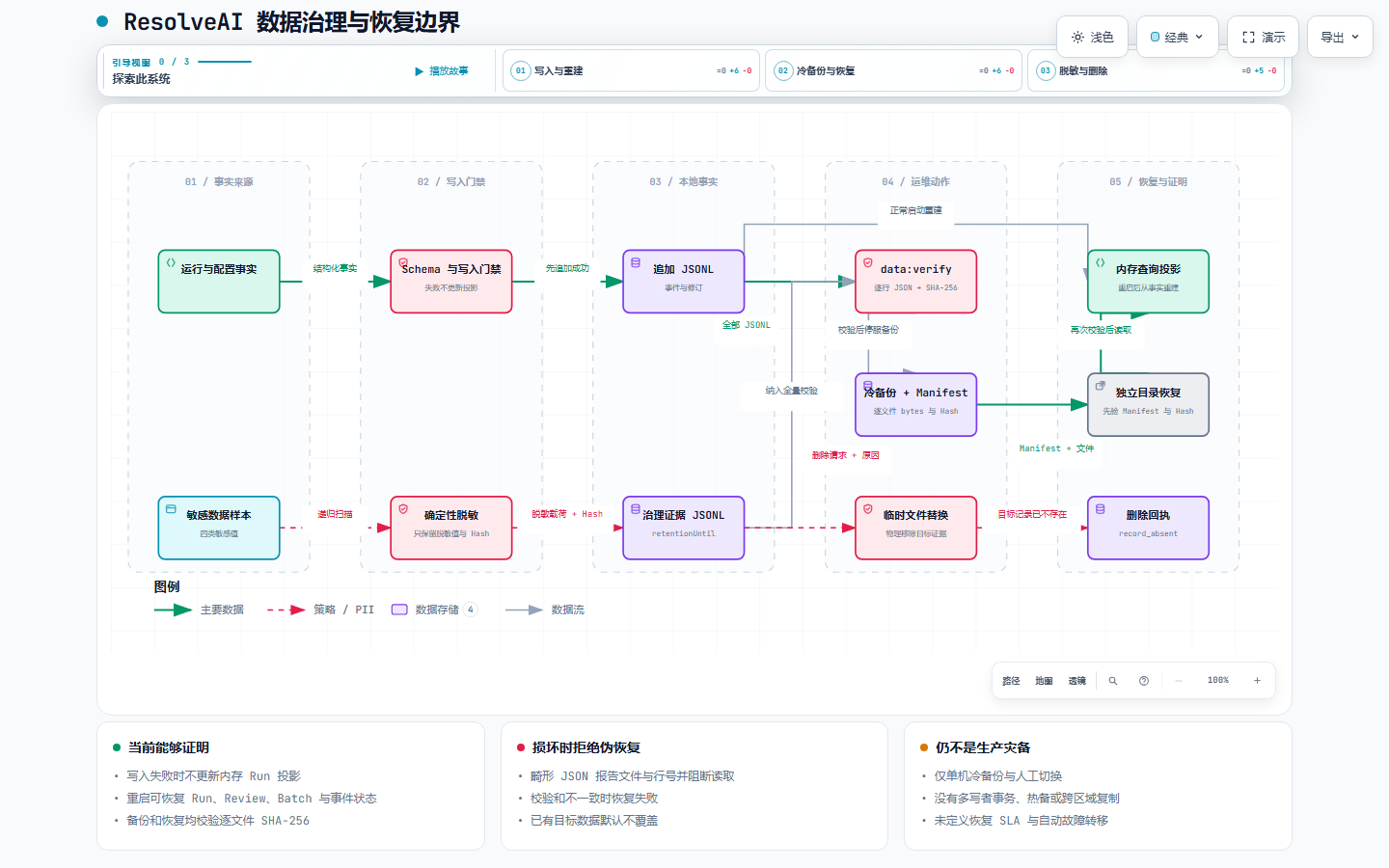Click database icon on 删除回执 node
Image resolution: width=1389 pixels, height=868 pixels.
(1101, 508)
